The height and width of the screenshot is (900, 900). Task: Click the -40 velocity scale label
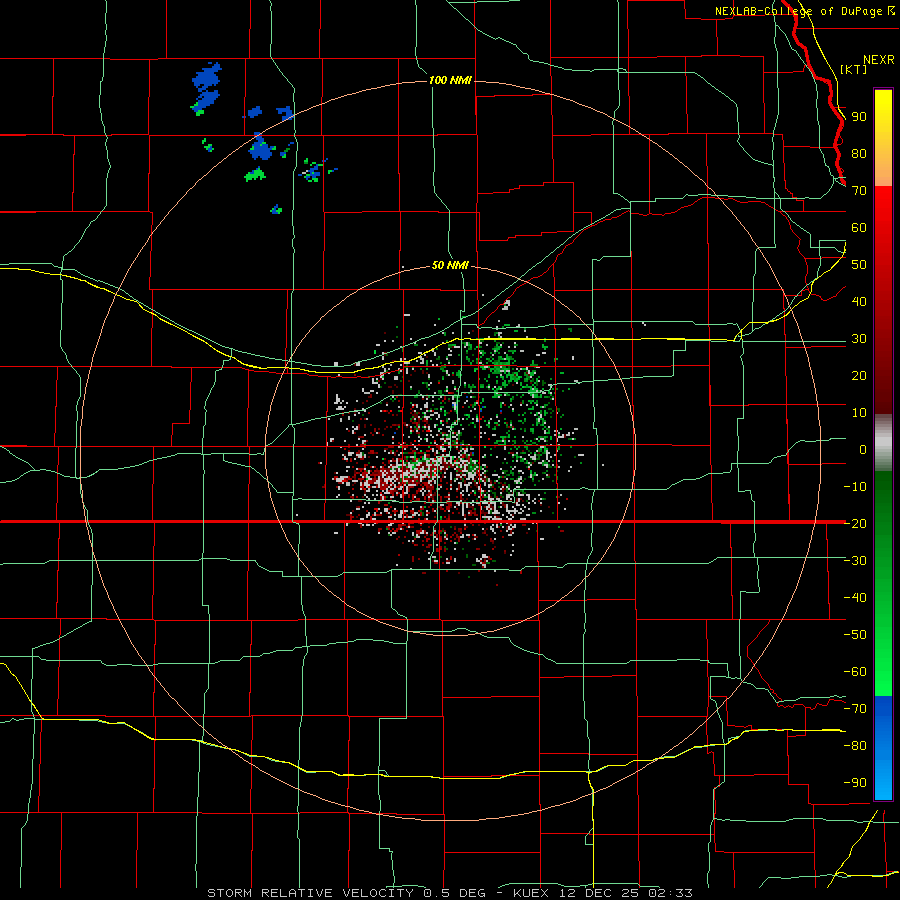pyautogui.click(x=855, y=598)
